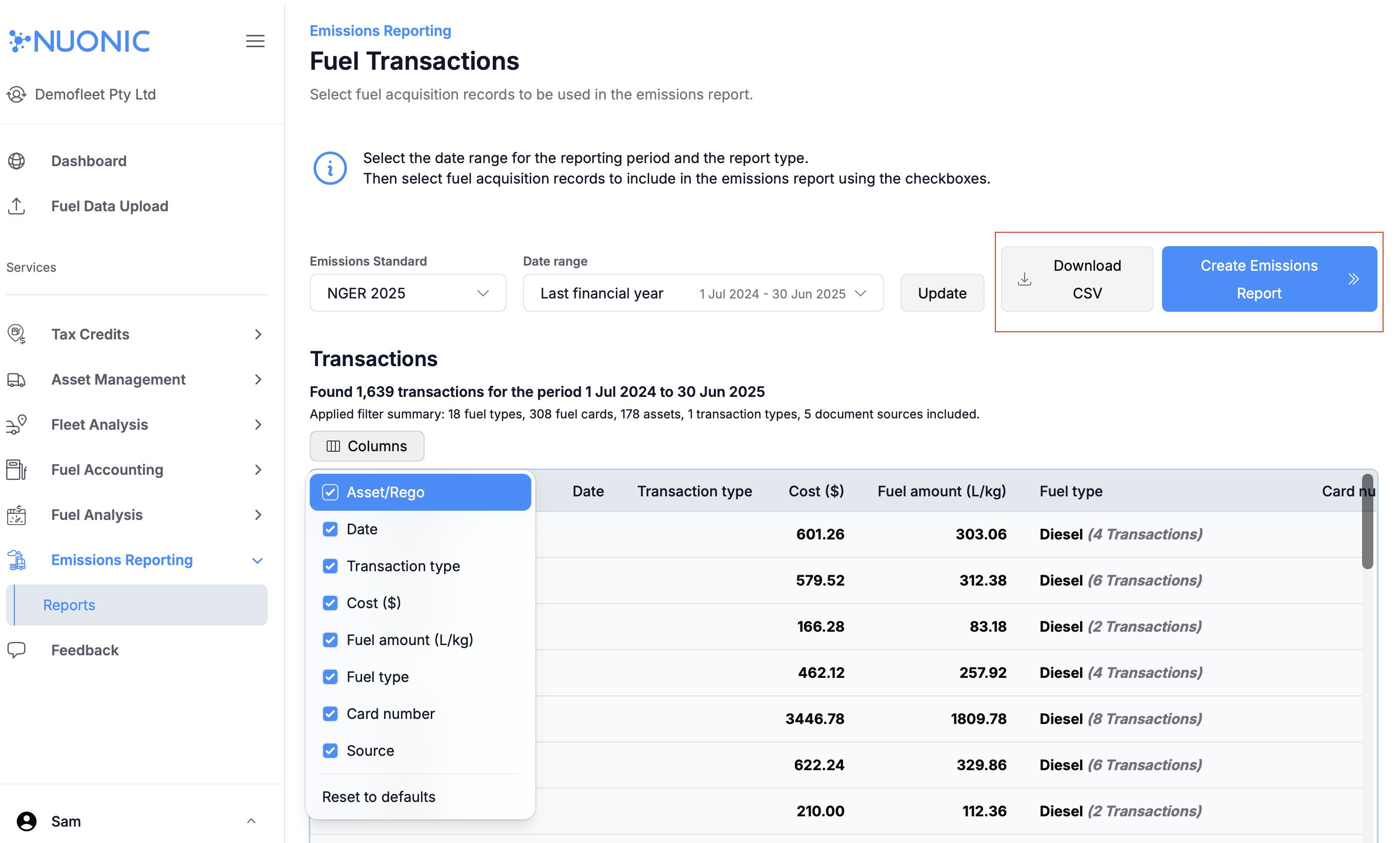Select the Fuel Analysis clipboard icon
Image resolution: width=1400 pixels, height=843 pixels.
pyautogui.click(x=16, y=515)
